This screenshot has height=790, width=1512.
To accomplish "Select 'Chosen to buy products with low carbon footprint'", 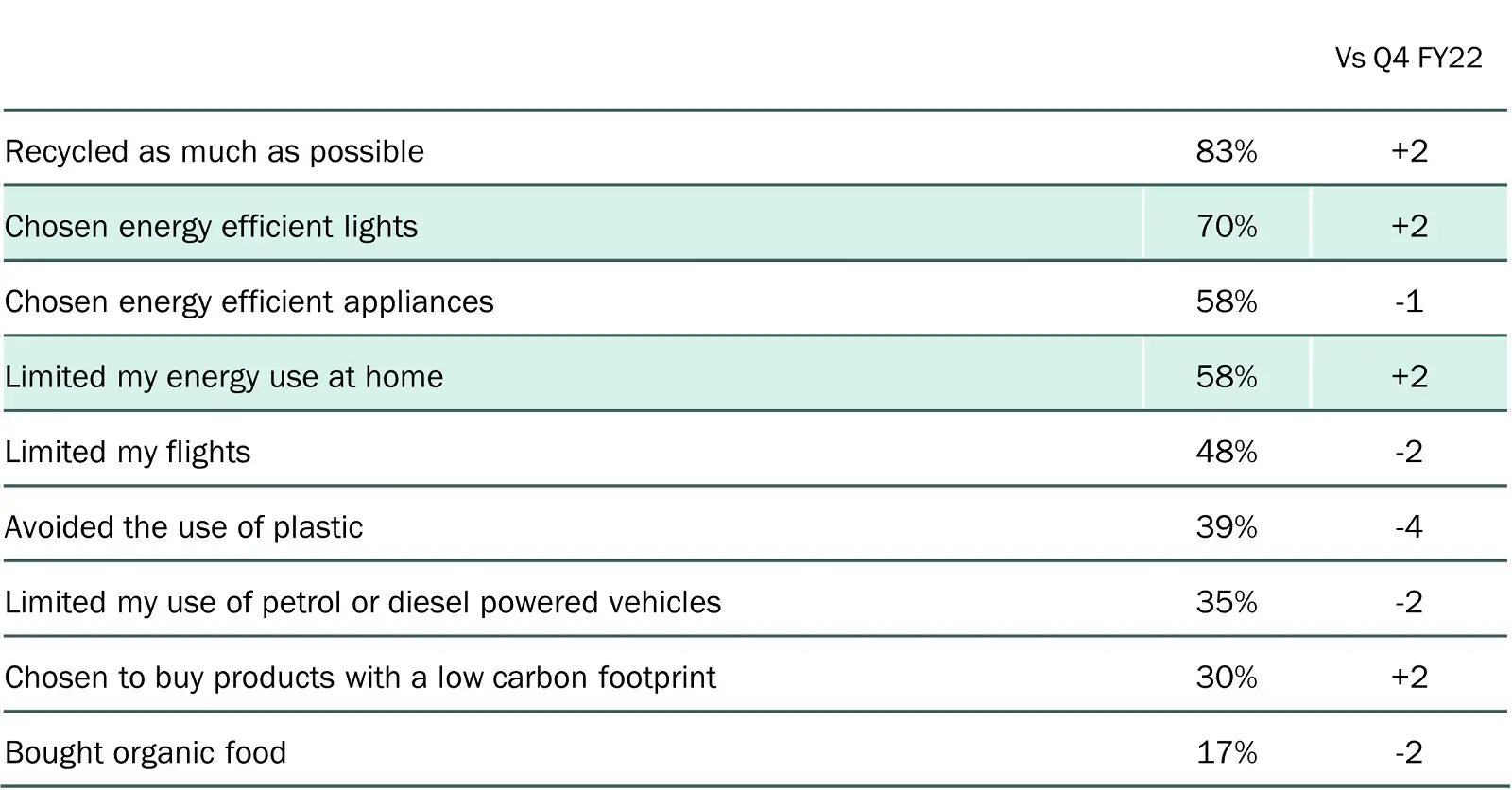I will (x=361, y=678).
